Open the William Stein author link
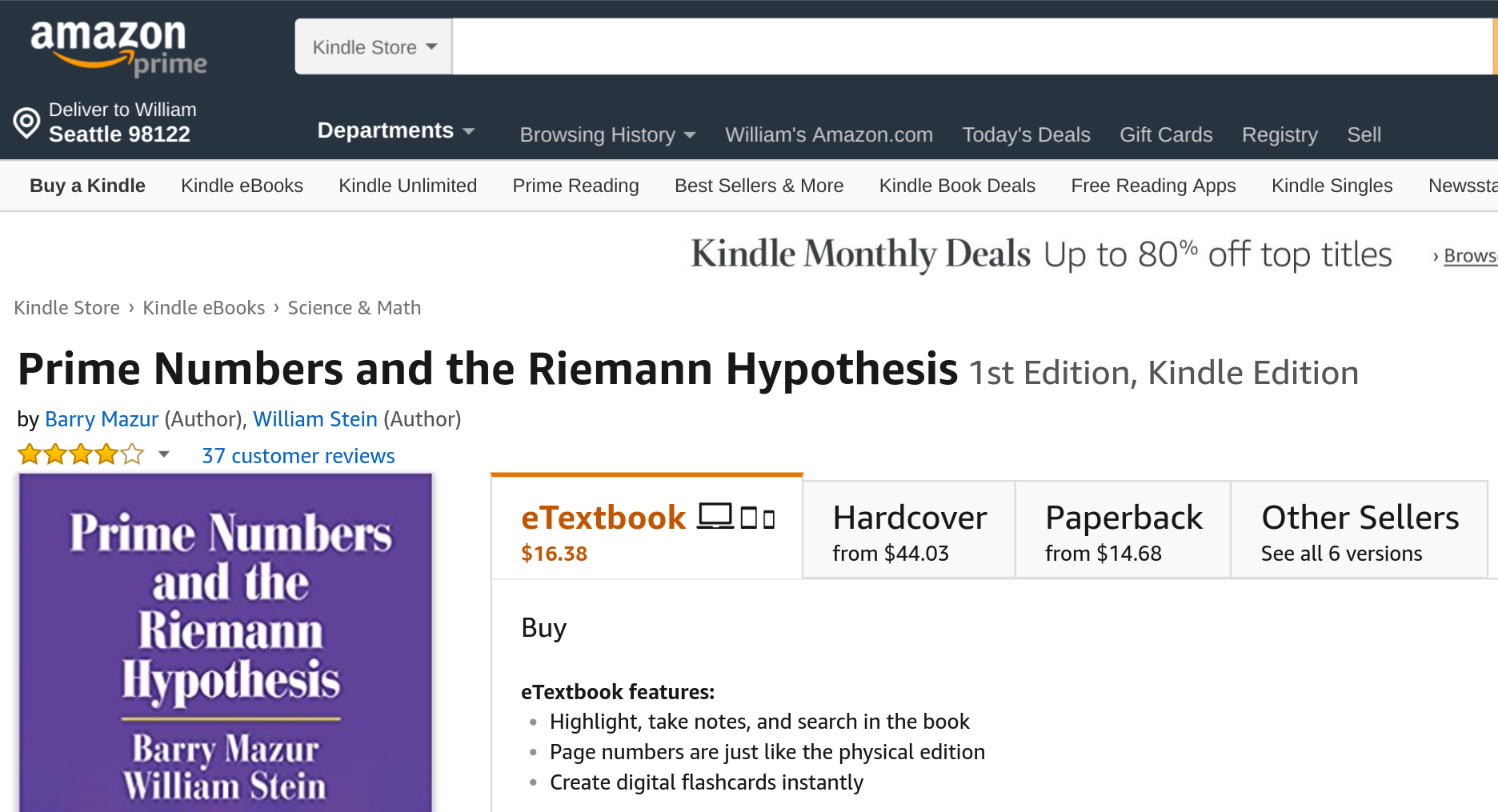The image size is (1498, 812). 315,419
